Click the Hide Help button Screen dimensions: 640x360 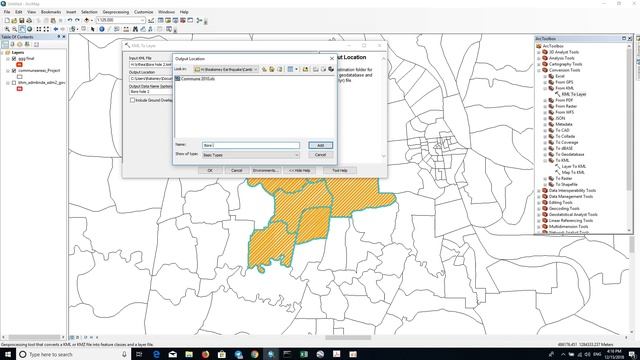[300, 171]
